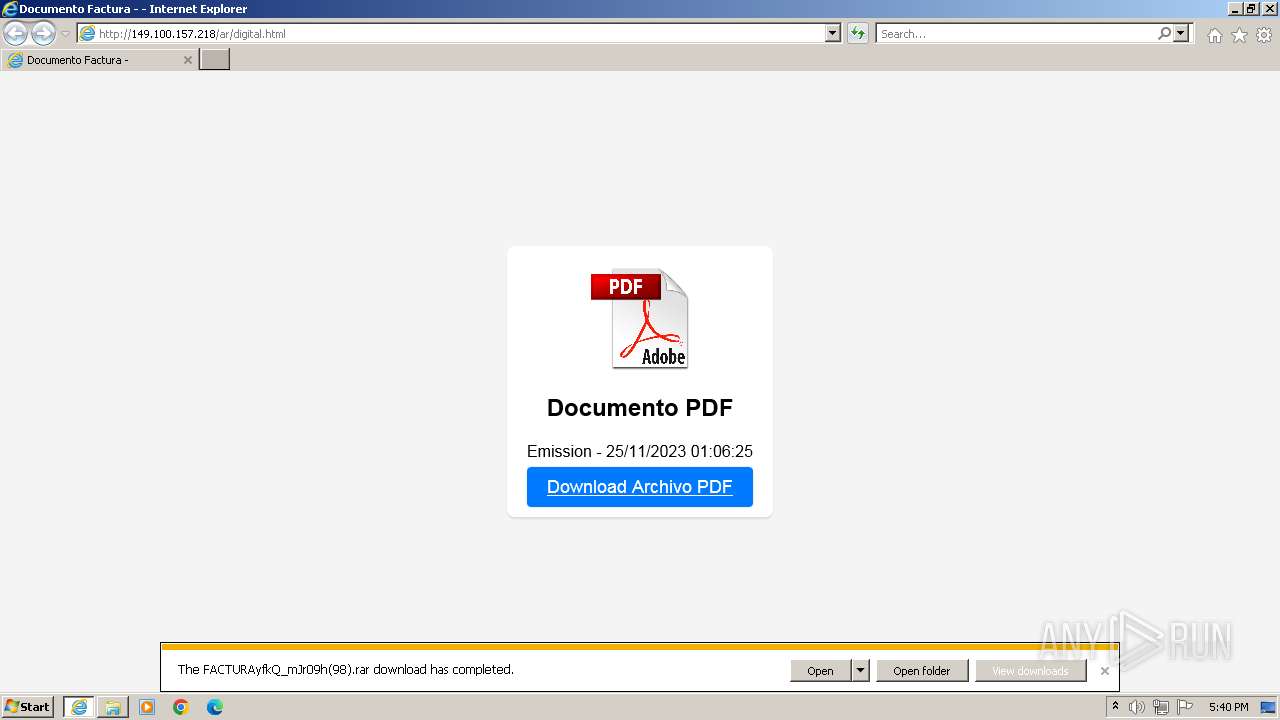Viewport: 1280px width, 720px height.
Task: Click the download completed message text
Action: (346, 670)
